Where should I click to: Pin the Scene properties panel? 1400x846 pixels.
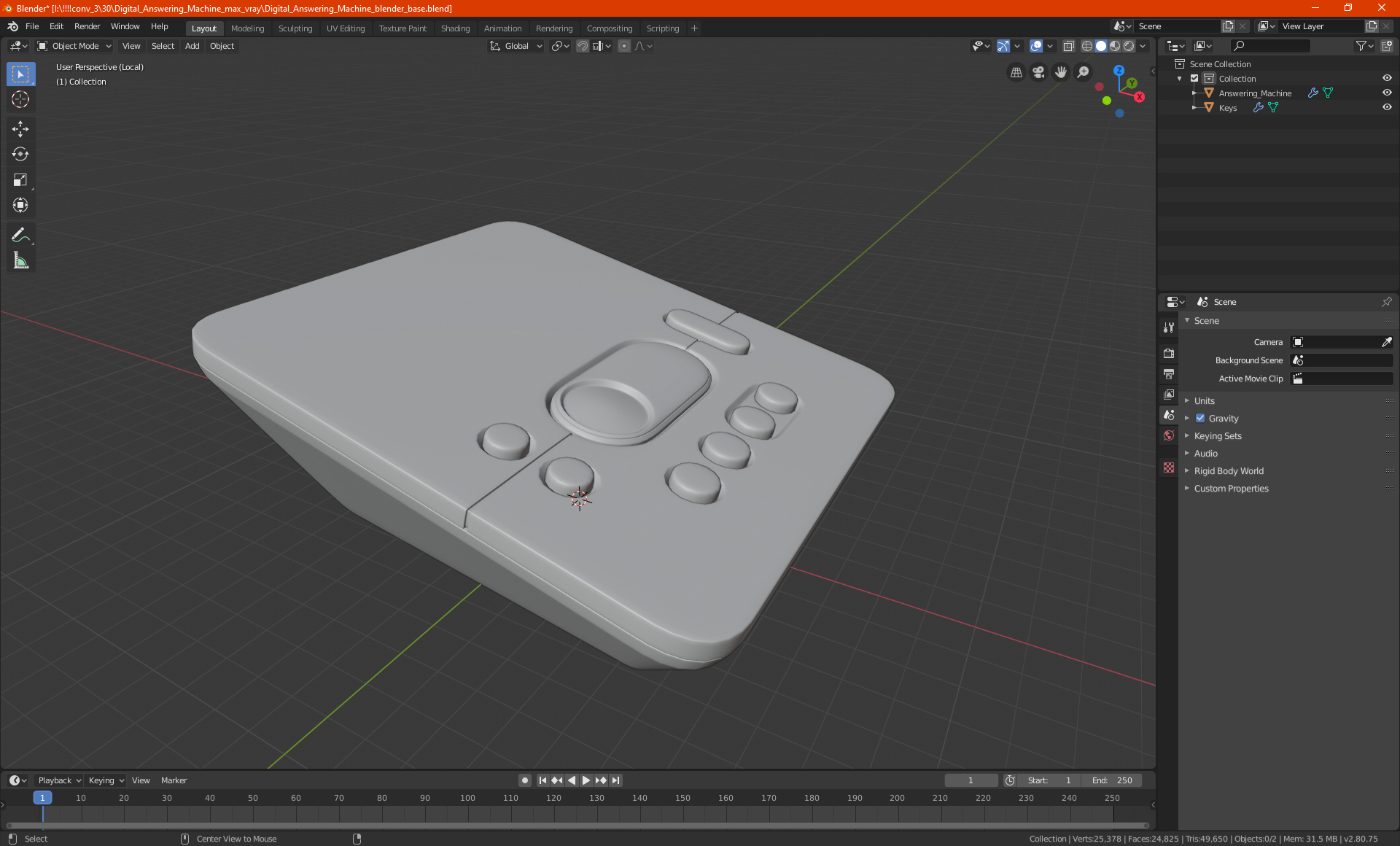pos(1386,302)
